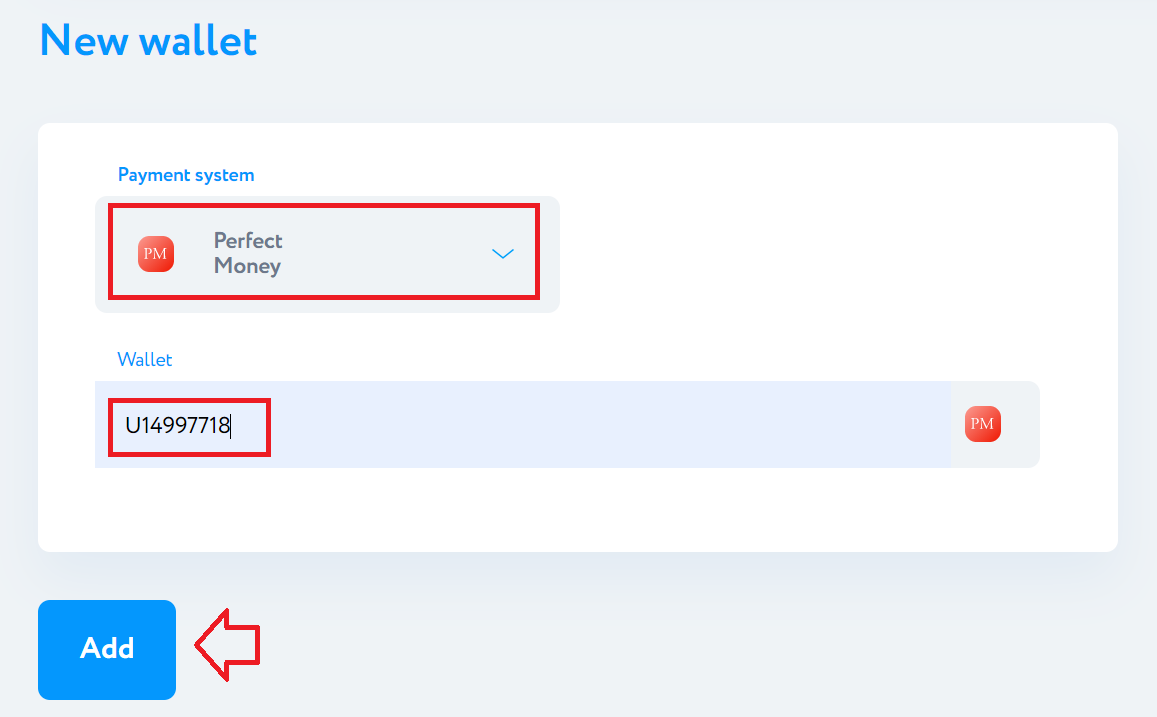Click the PM logo inside the Payment system selector
Screen dimensions: 1157x717
click(156, 254)
